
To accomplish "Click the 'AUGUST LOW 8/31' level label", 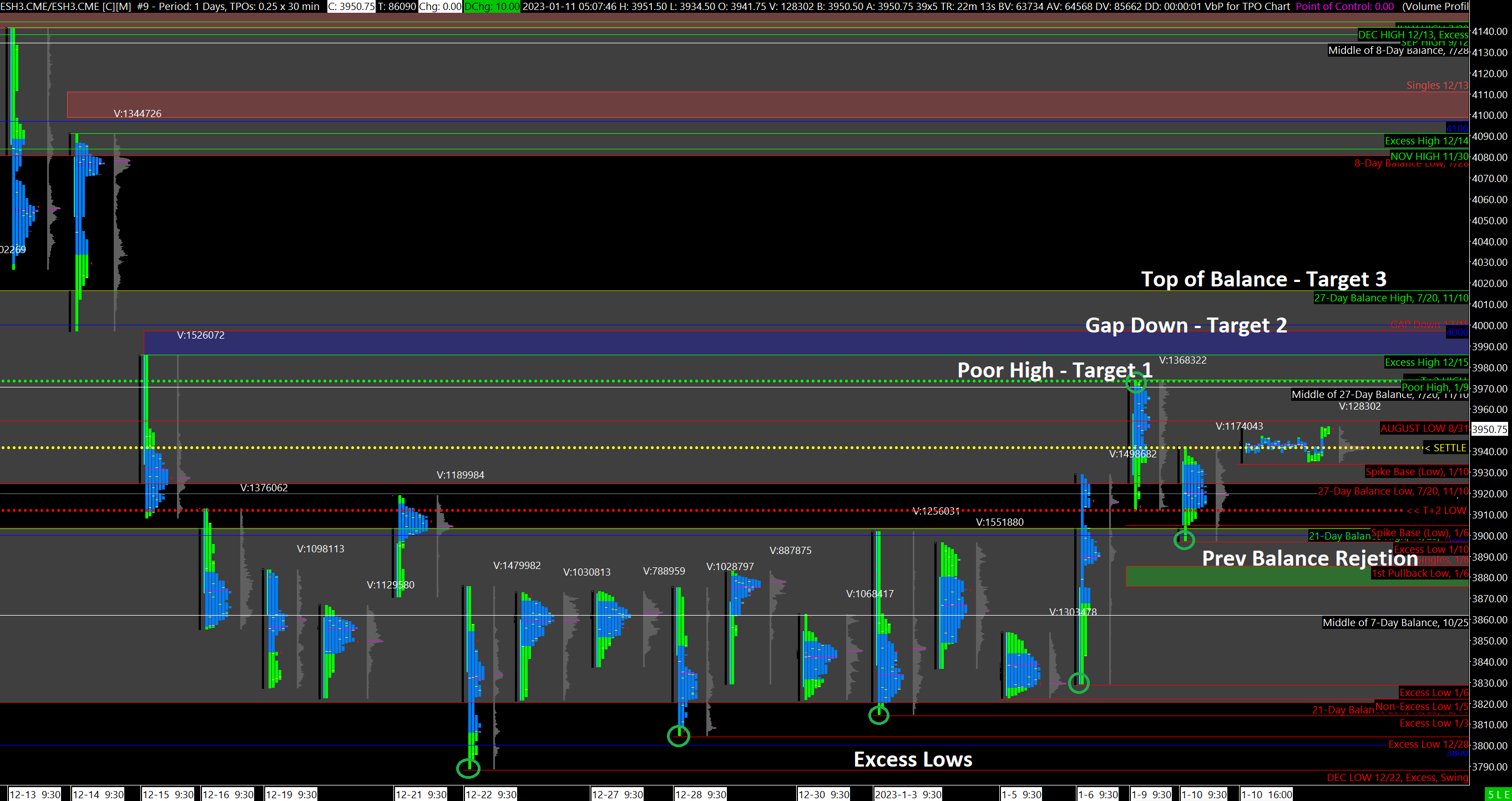I will [1423, 428].
